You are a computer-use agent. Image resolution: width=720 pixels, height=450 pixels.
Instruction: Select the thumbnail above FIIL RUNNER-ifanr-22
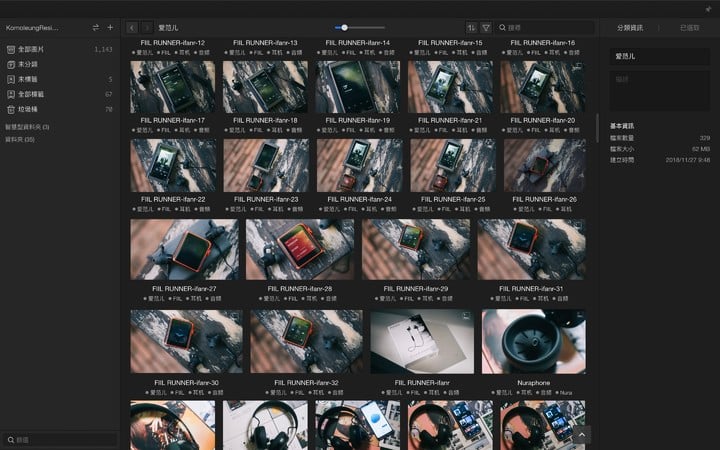point(173,165)
